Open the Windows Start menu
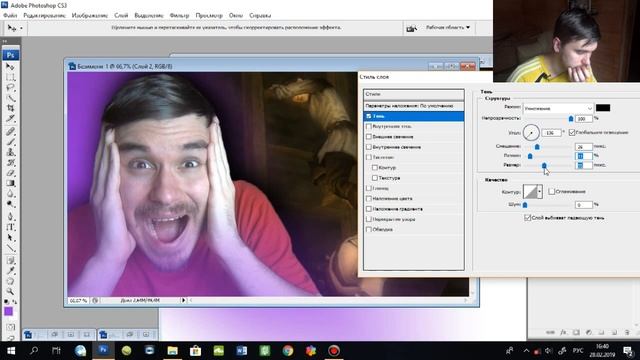The height and width of the screenshot is (360, 640). 11,351
